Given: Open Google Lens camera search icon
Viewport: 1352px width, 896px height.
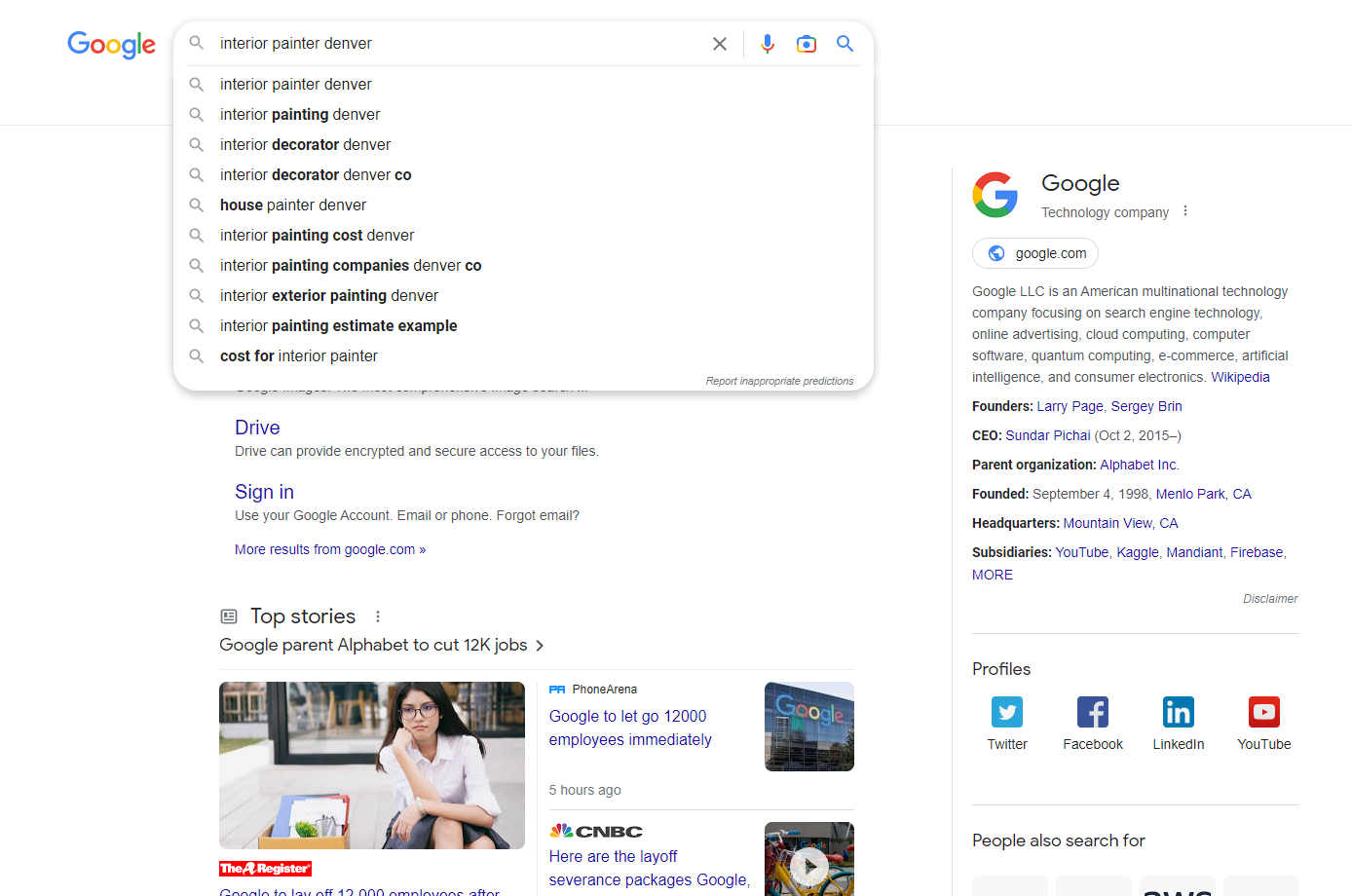Looking at the screenshot, I should point(807,44).
